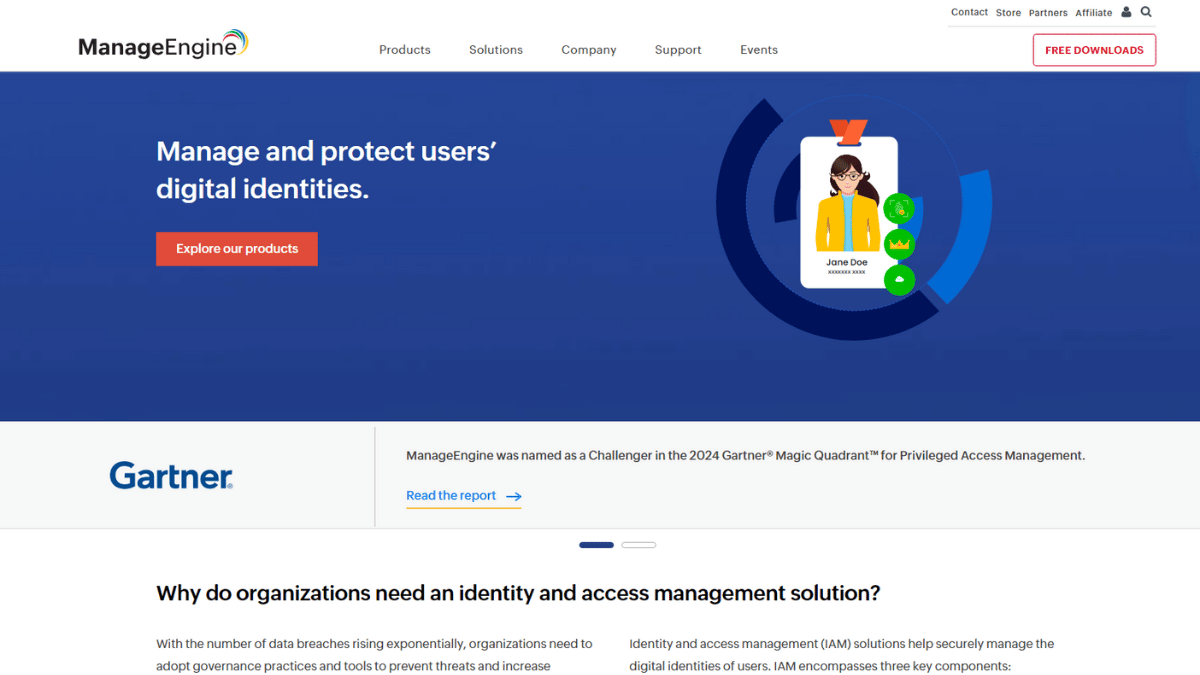Image resolution: width=1200 pixels, height=675 pixels.
Task: Click the green cloud badge icon
Action: [x=899, y=280]
